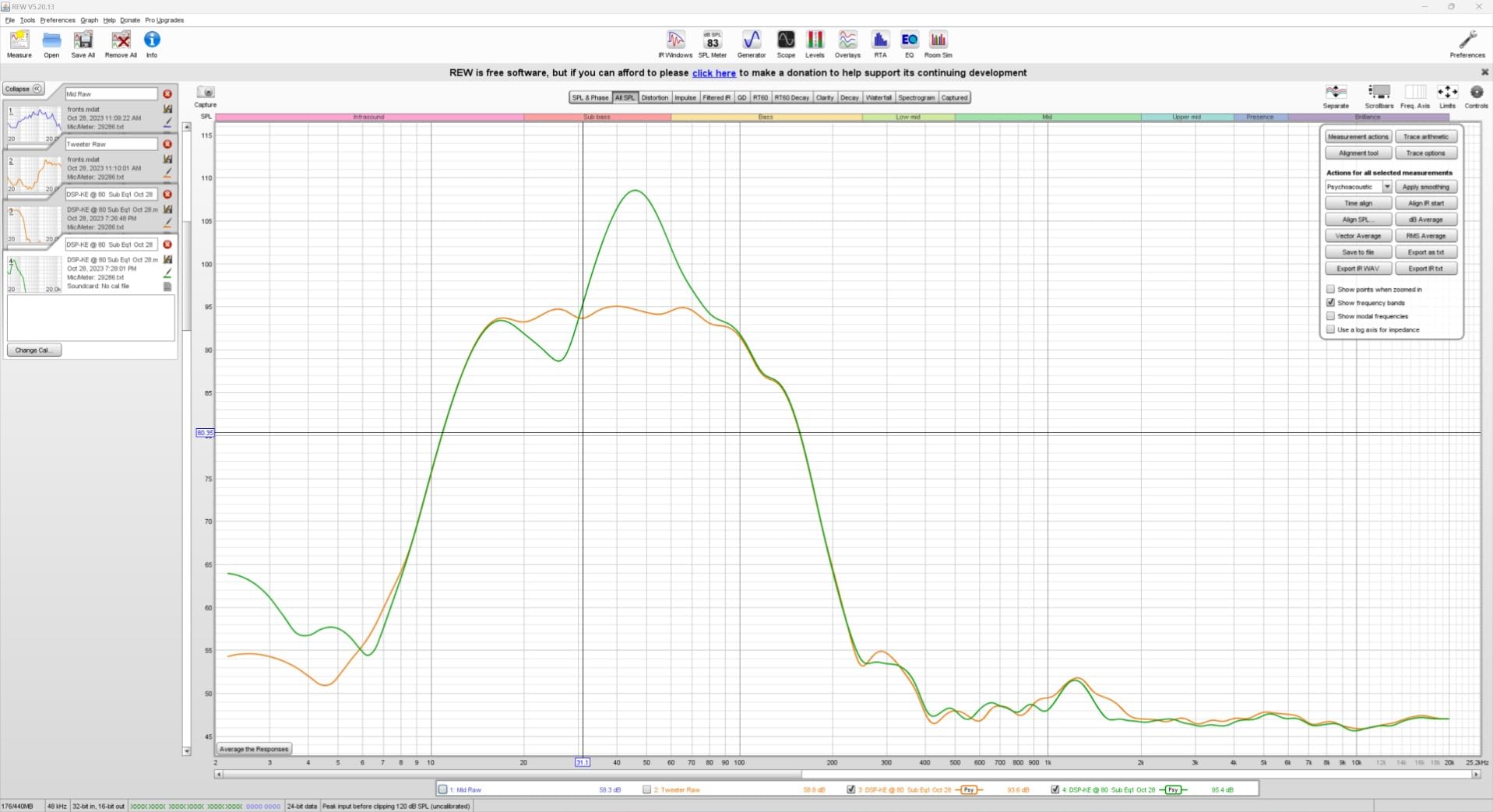Viewport: 1493px width, 812px height.
Task: Click Export as txt button
Action: coord(1426,252)
